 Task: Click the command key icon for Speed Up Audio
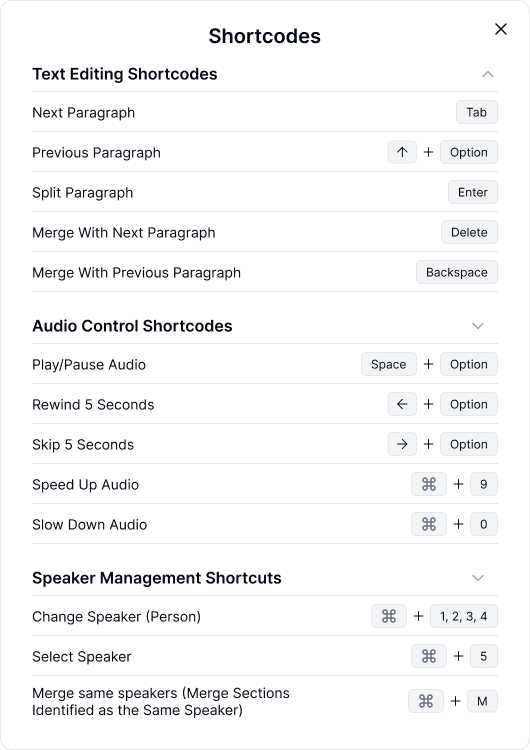[x=429, y=484]
